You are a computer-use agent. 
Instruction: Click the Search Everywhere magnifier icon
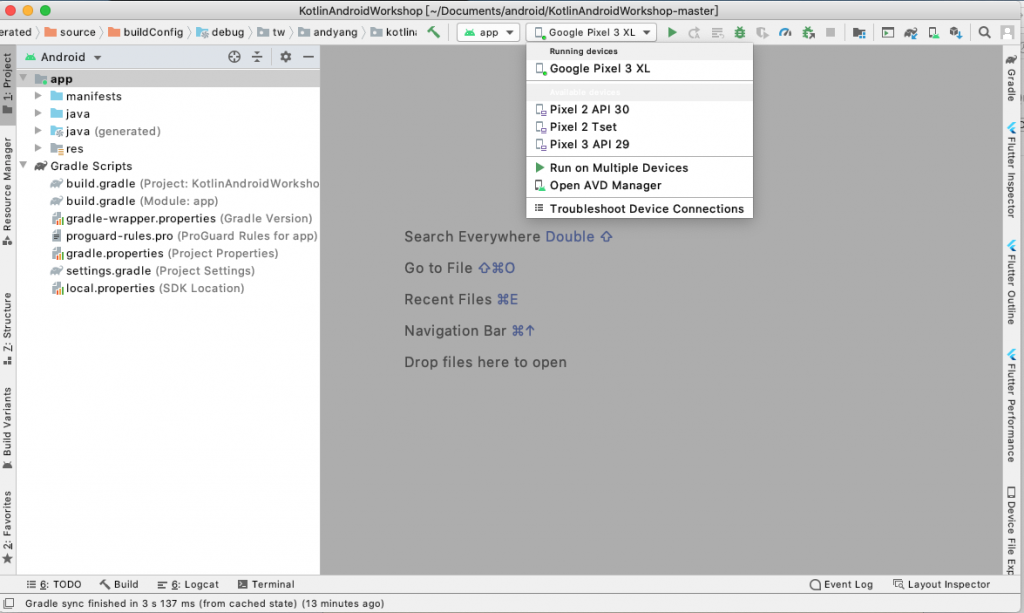984,32
